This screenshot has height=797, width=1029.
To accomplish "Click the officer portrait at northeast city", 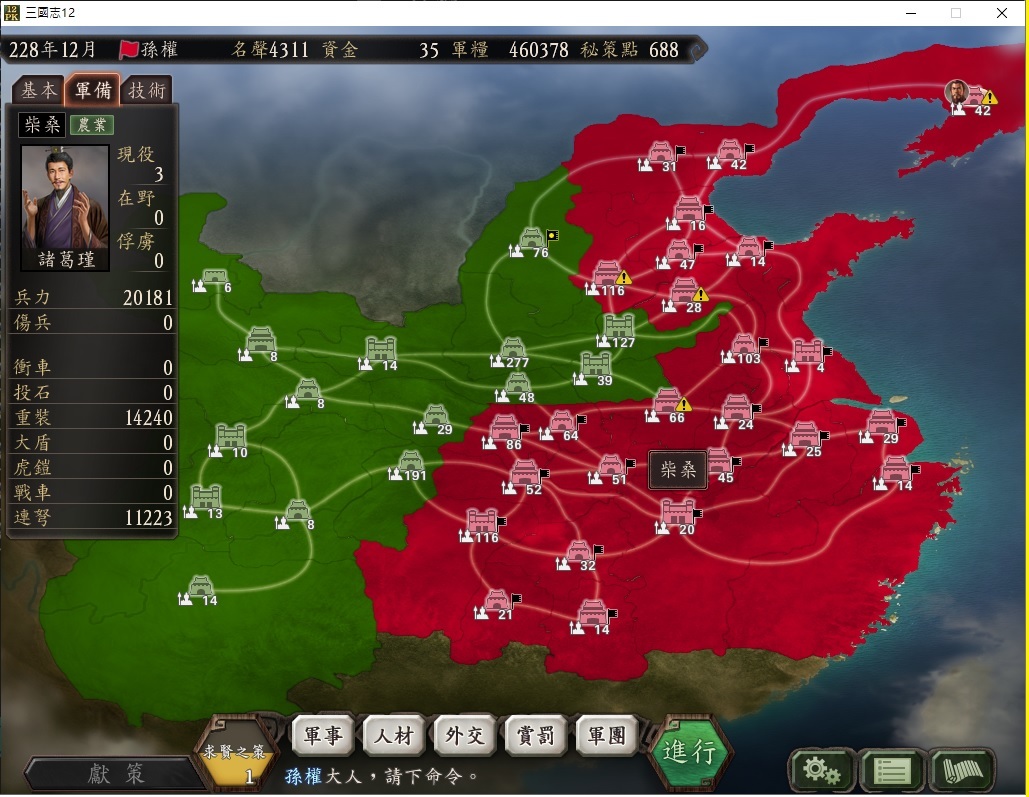I will click(x=957, y=92).
